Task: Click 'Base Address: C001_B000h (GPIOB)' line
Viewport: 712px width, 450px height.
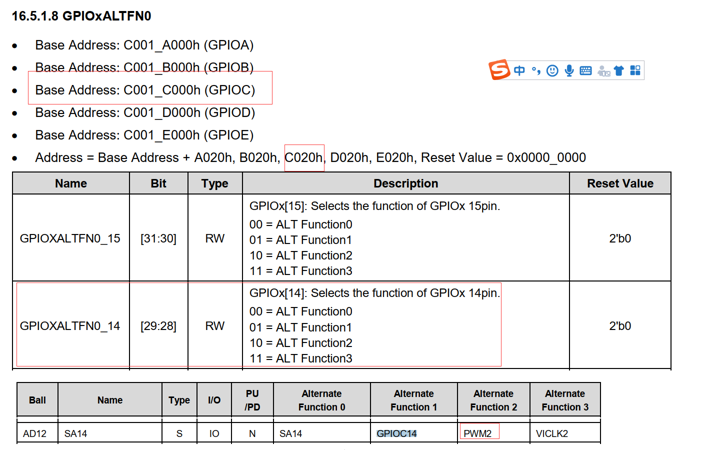Action: pyautogui.click(x=144, y=68)
